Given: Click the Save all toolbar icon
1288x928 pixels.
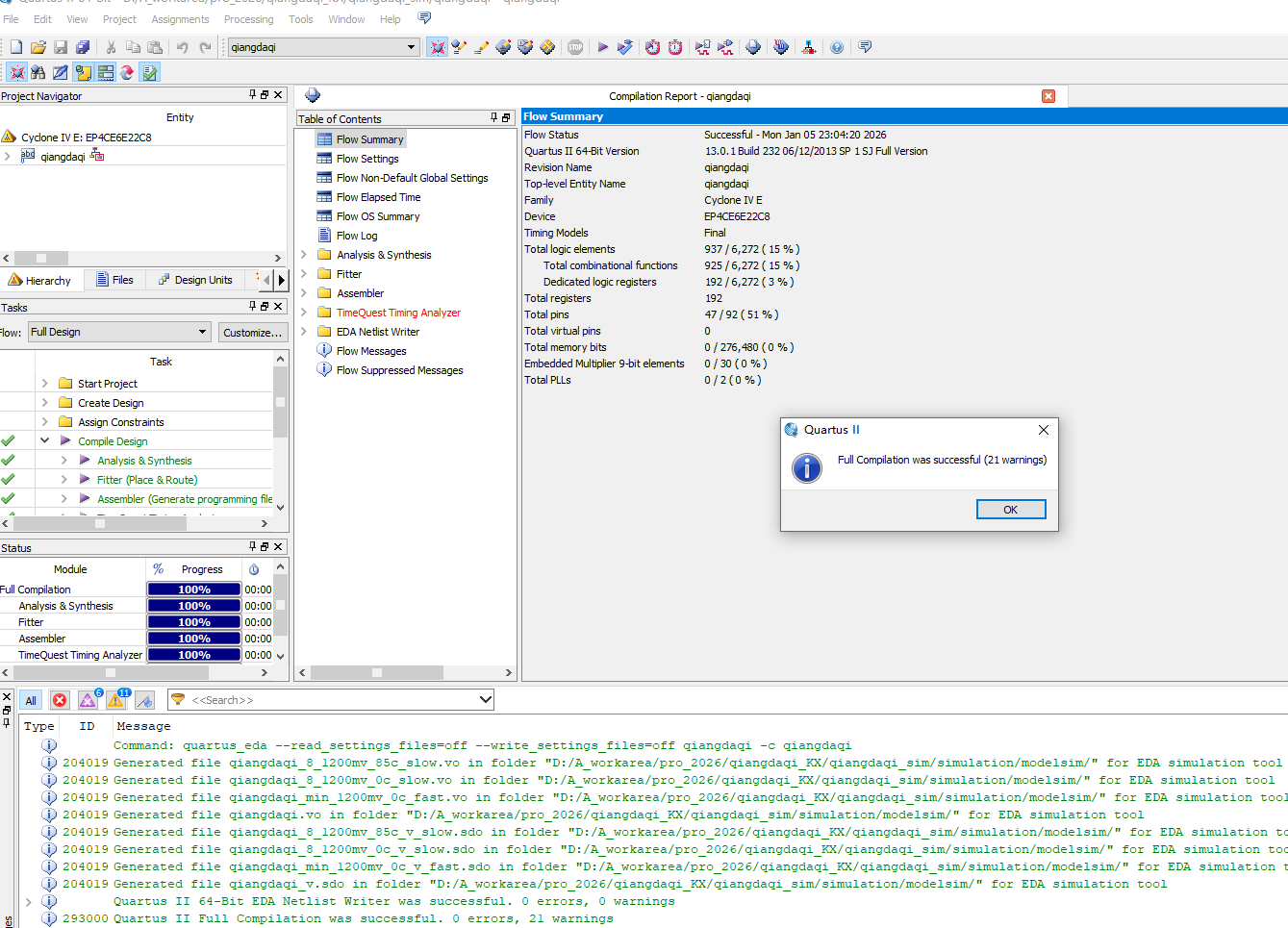Looking at the screenshot, I should [83, 47].
